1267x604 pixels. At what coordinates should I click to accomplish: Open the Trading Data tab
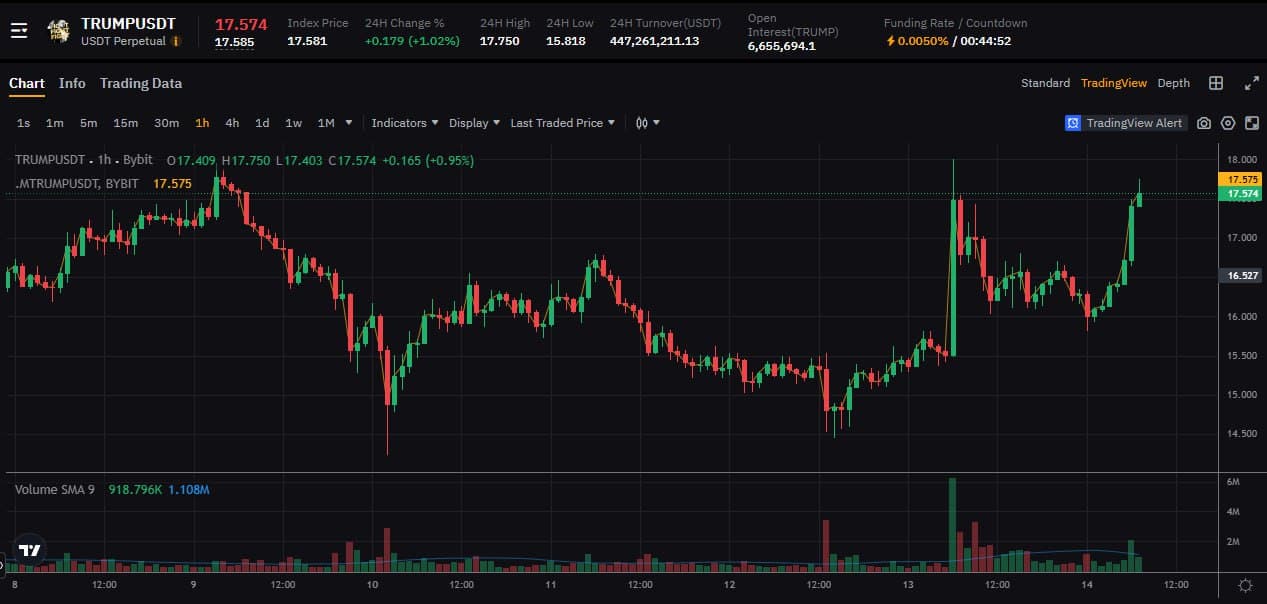141,83
